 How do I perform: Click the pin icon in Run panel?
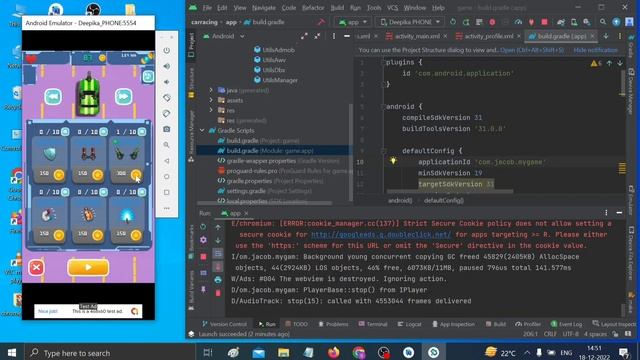click(x=203, y=290)
